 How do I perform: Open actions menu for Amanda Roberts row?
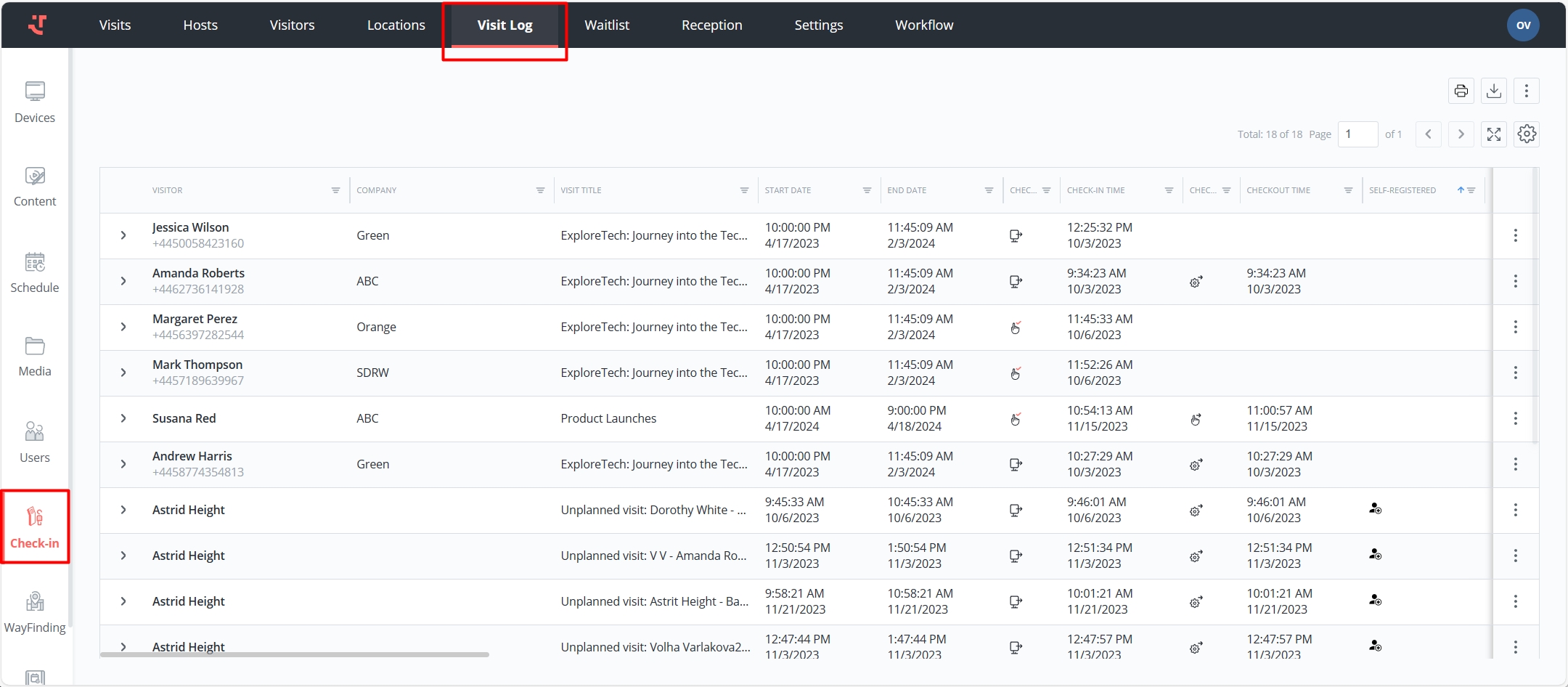[x=1515, y=281]
